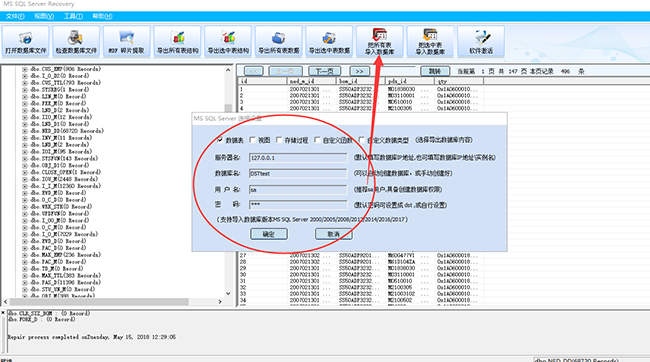Select the dbo.I_O_M(7029 Records) table
The image size is (650, 362).
click(64, 234)
